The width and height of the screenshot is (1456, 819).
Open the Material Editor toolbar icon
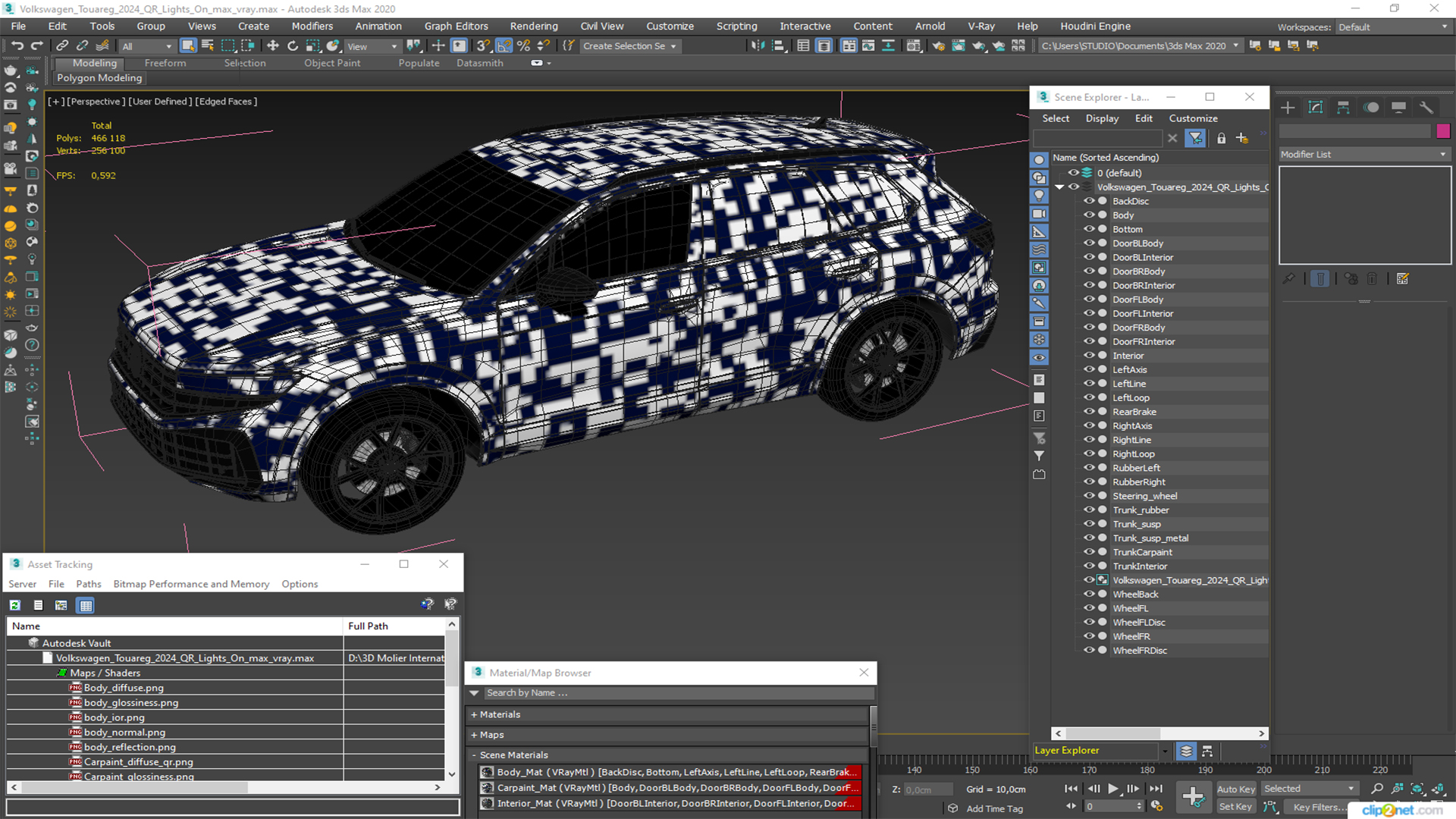pyautogui.click(x=914, y=46)
